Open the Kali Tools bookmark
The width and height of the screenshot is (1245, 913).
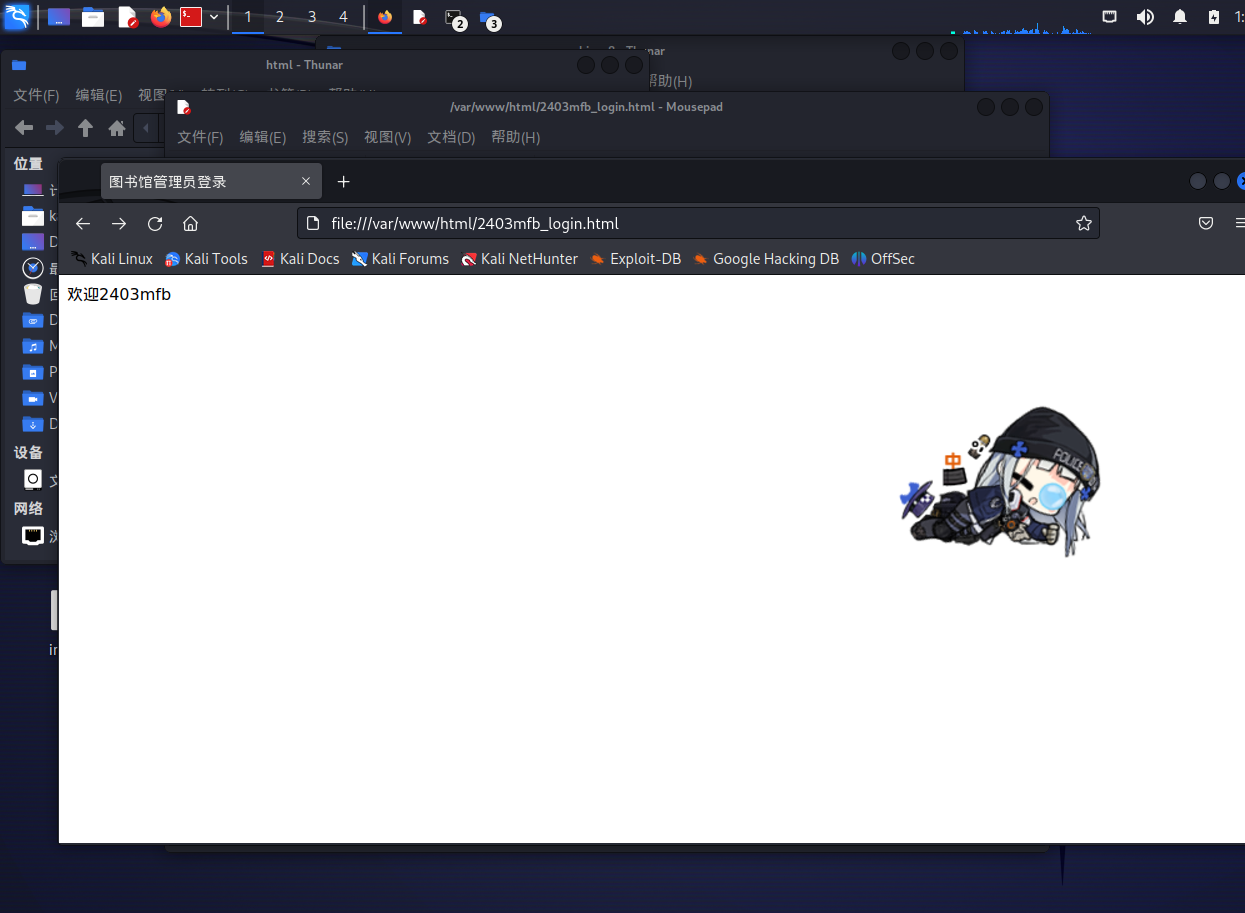pyautogui.click(x=206, y=258)
